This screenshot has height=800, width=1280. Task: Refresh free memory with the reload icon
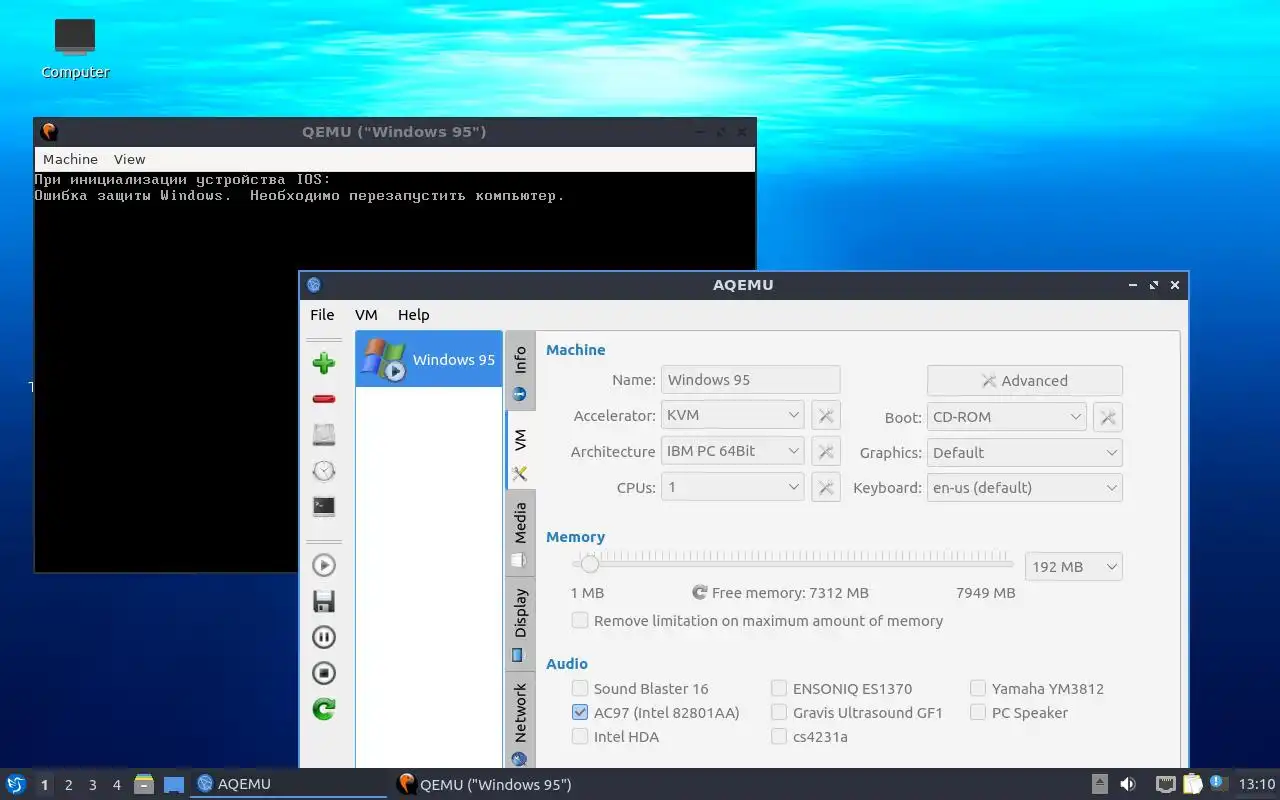coord(700,592)
